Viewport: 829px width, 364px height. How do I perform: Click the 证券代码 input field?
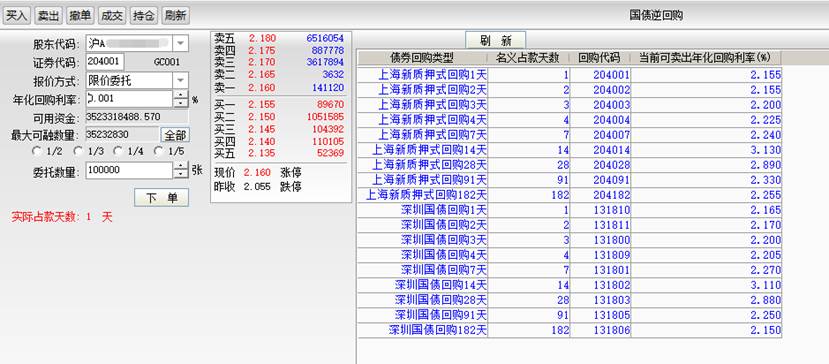(105, 61)
